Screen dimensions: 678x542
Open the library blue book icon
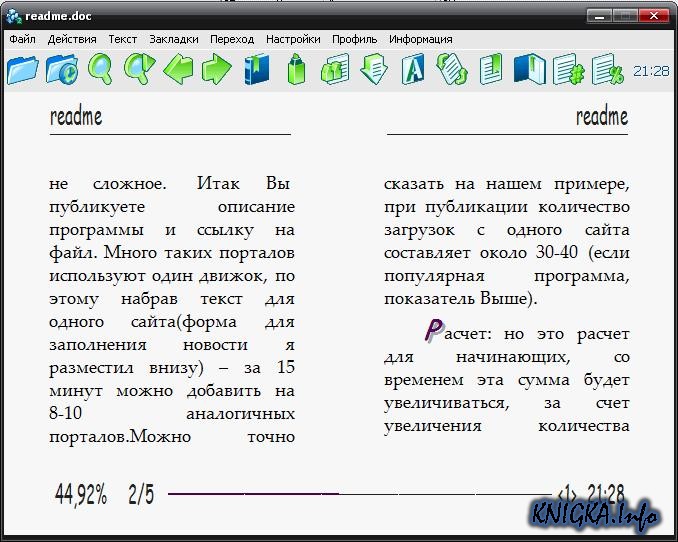click(x=256, y=69)
